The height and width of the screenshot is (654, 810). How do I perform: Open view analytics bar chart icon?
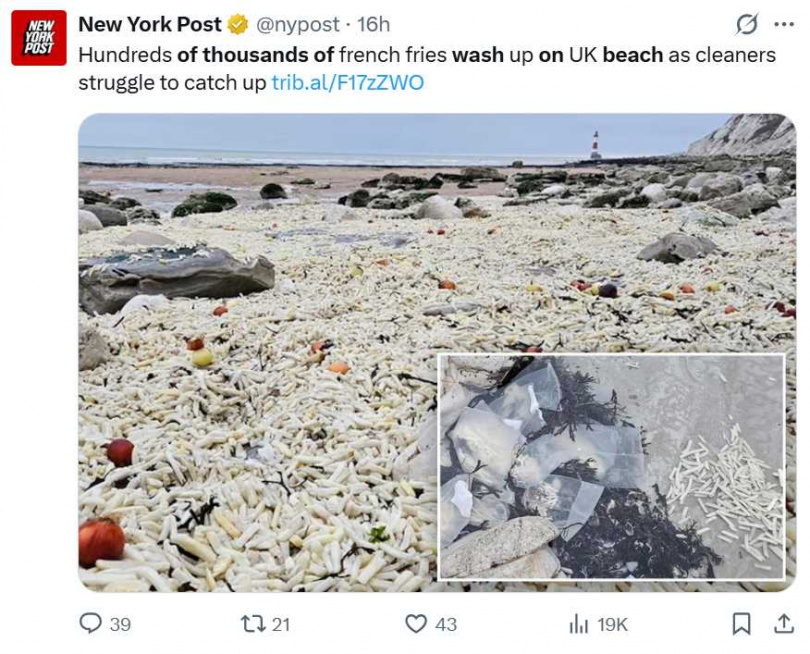coord(578,624)
